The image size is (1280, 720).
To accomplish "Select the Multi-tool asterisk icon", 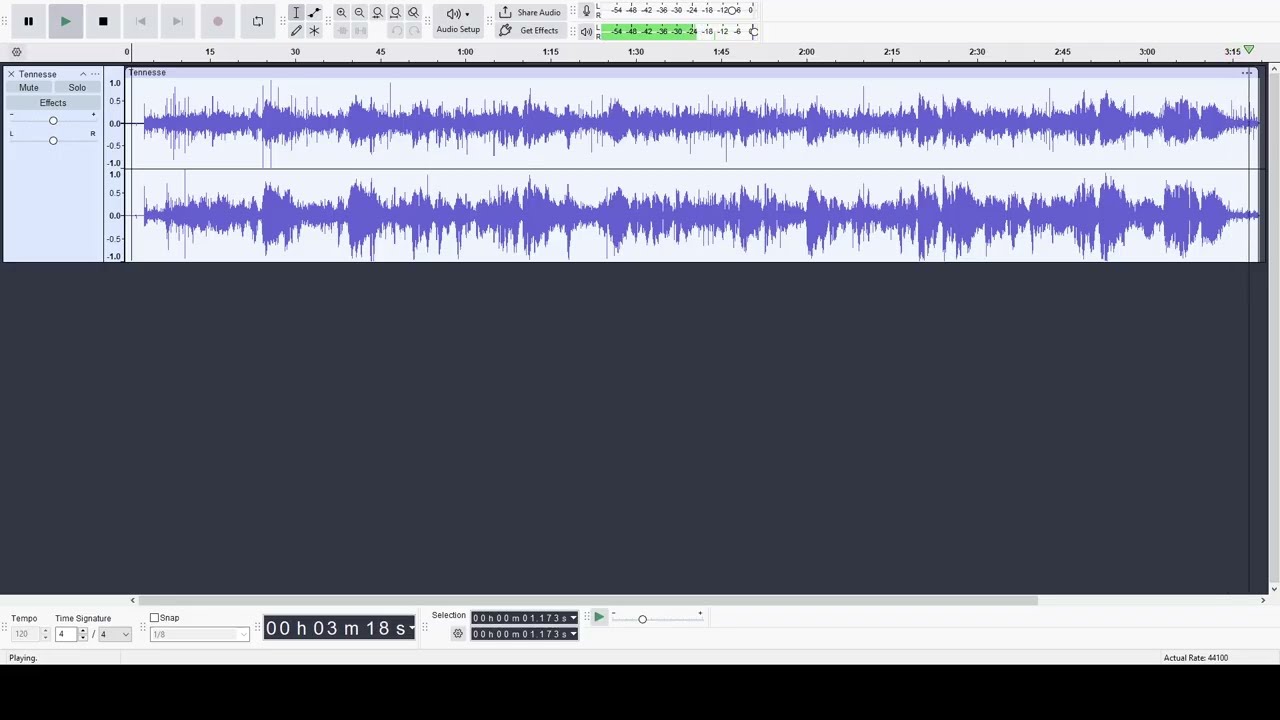I will click(x=314, y=31).
